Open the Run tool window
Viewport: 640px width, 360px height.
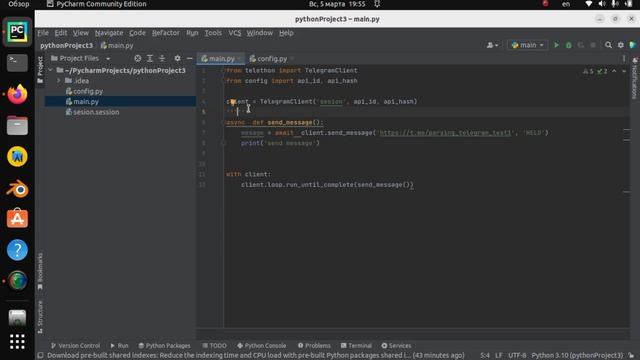point(119,345)
